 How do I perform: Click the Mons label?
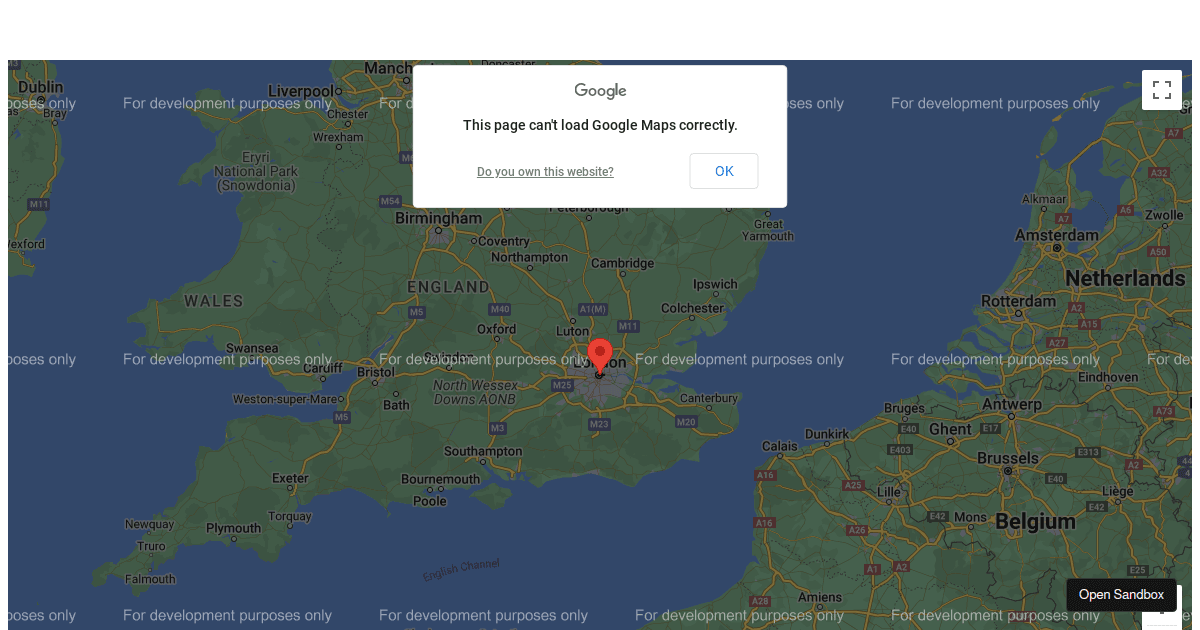point(970,517)
